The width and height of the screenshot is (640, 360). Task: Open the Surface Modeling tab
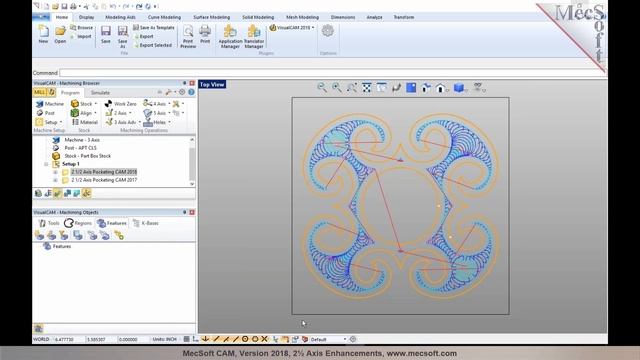(x=211, y=17)
